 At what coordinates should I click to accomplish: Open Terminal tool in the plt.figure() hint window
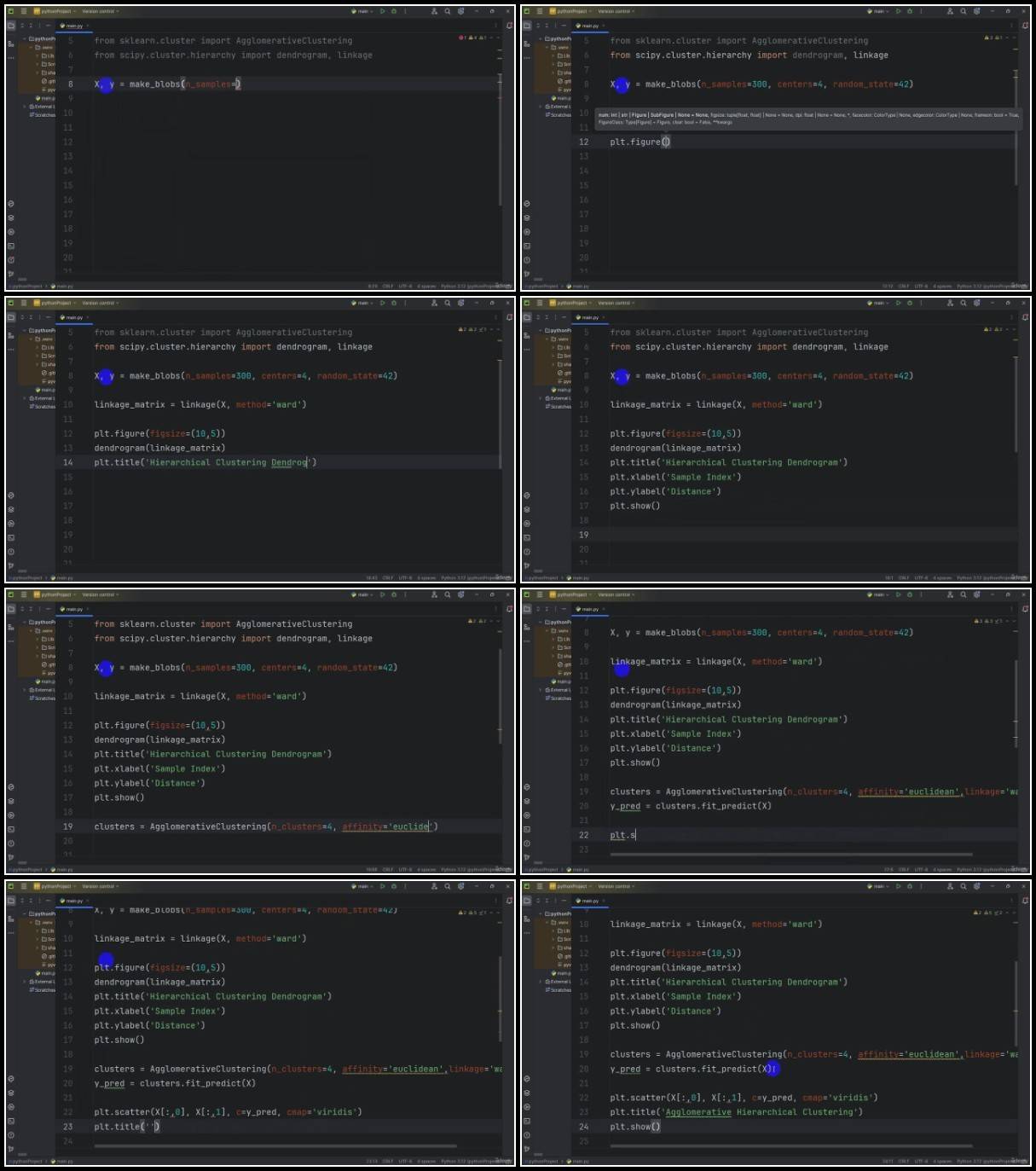pos(527,246)
